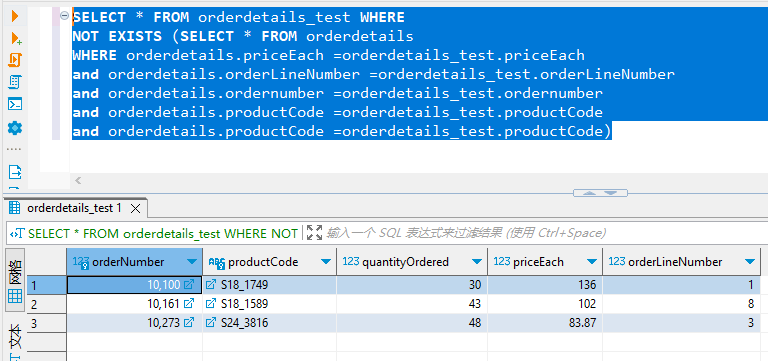Image resolution: width=768 pixels, height=361 pixels.
Task: Collapse the SQL statement fold marker
Action: pos(64,16)
